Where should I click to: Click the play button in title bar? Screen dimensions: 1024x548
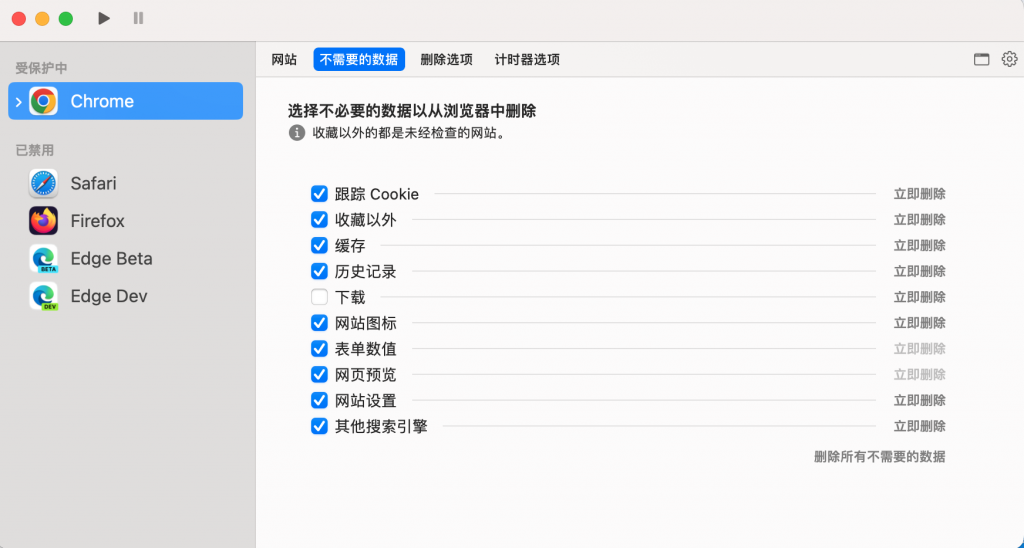click(x=104, y=18)
